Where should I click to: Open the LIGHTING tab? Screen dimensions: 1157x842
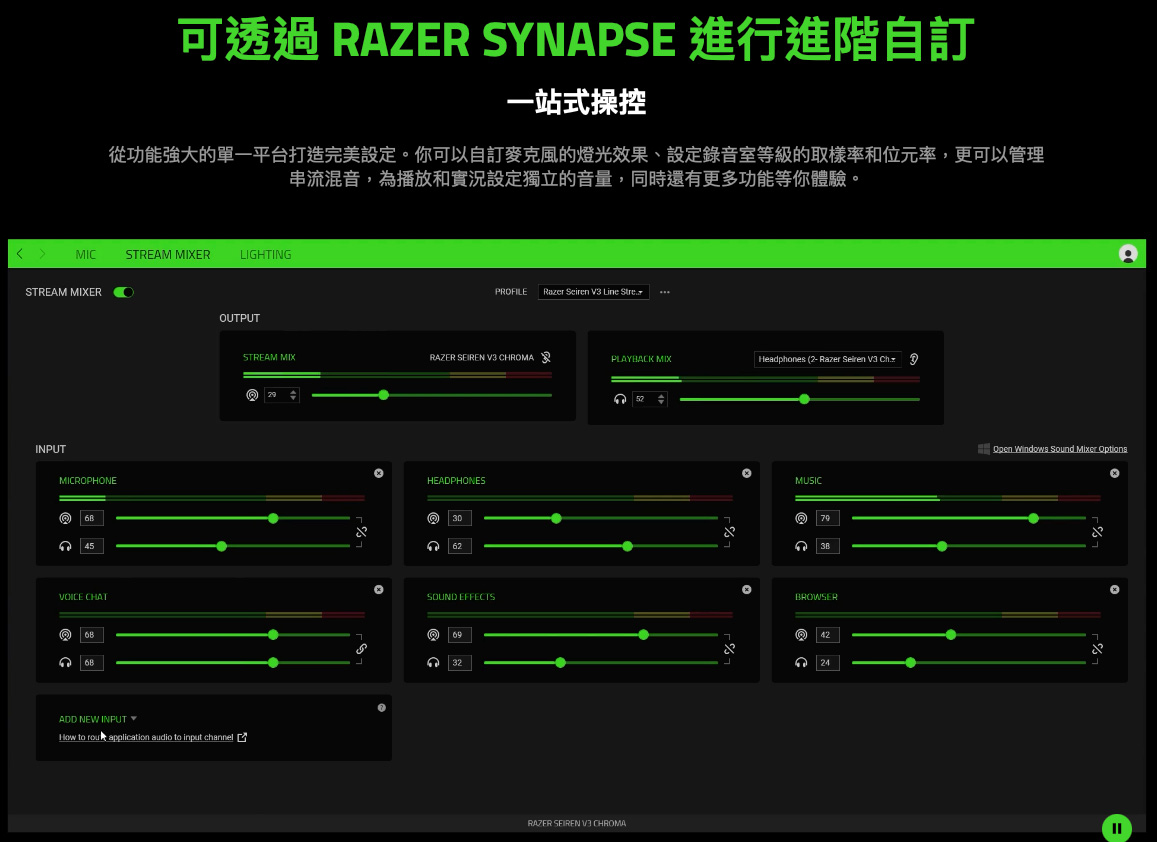266,255
